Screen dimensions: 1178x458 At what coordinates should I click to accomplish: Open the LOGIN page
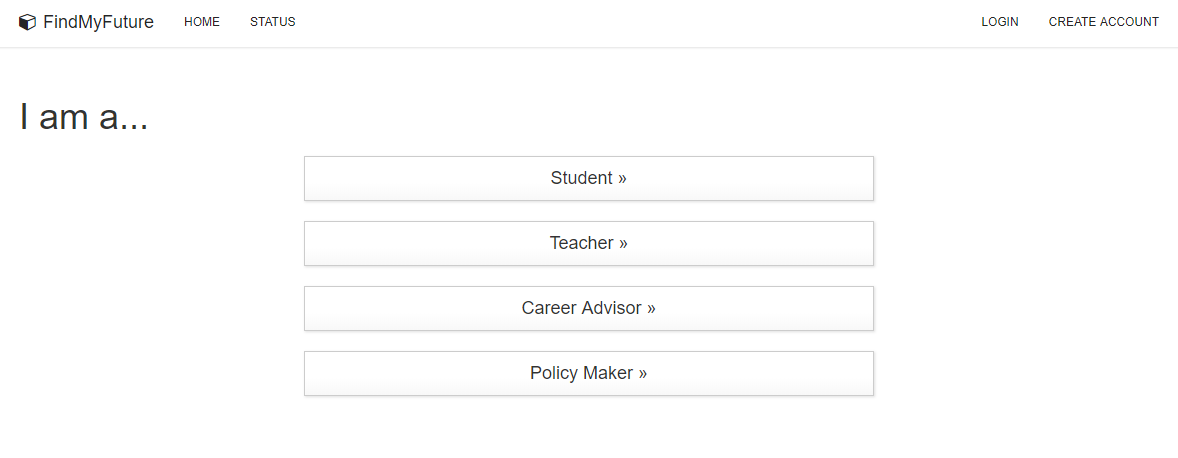[1000, 22]
